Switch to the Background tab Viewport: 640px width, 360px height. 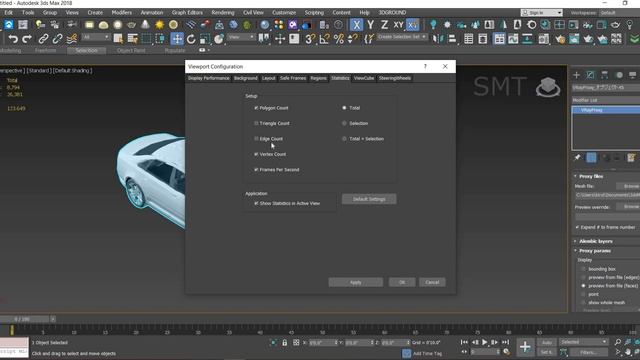coord(246,78)
